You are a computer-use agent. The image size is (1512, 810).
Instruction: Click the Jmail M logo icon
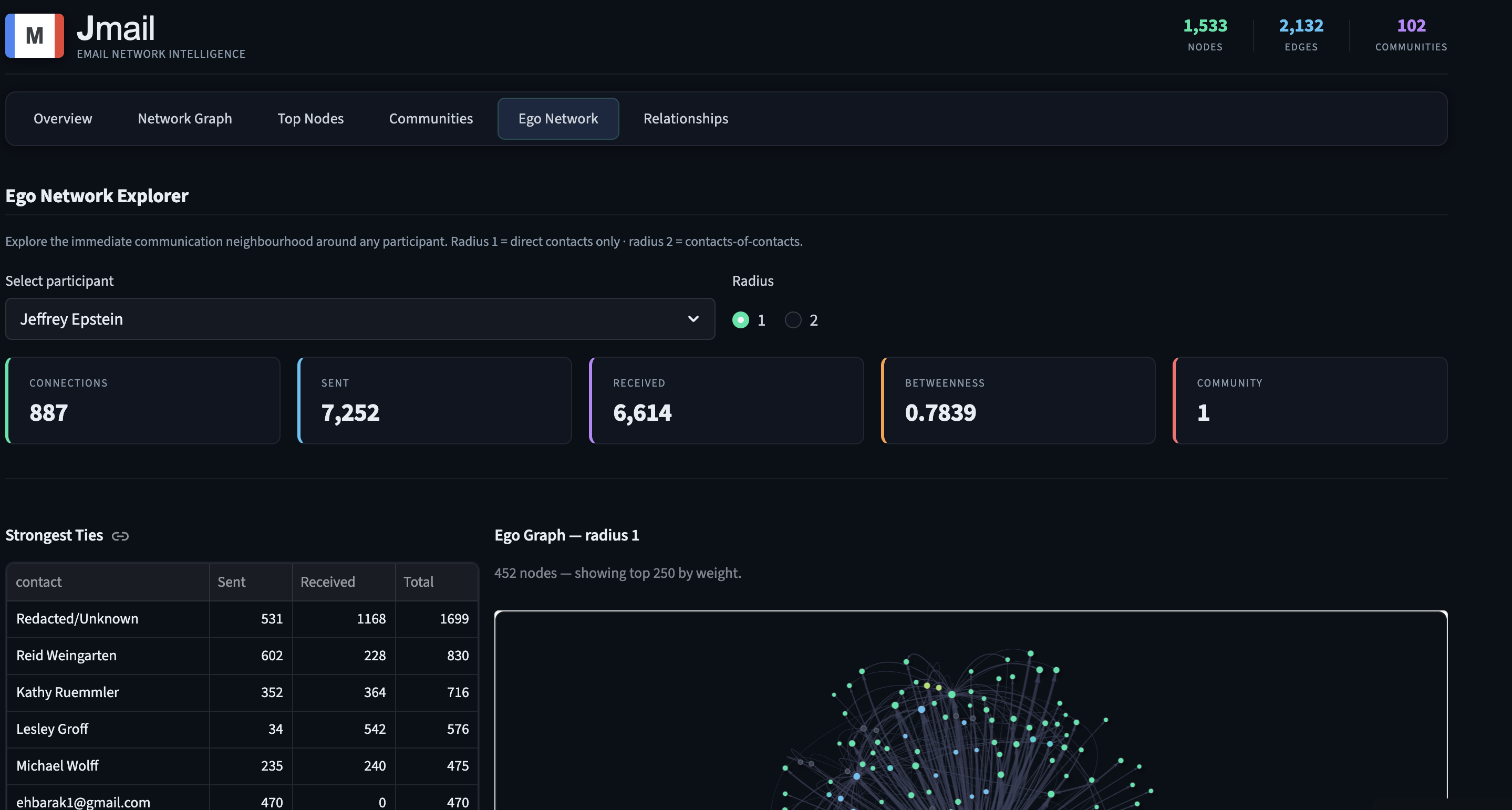(x=35, y=36)
